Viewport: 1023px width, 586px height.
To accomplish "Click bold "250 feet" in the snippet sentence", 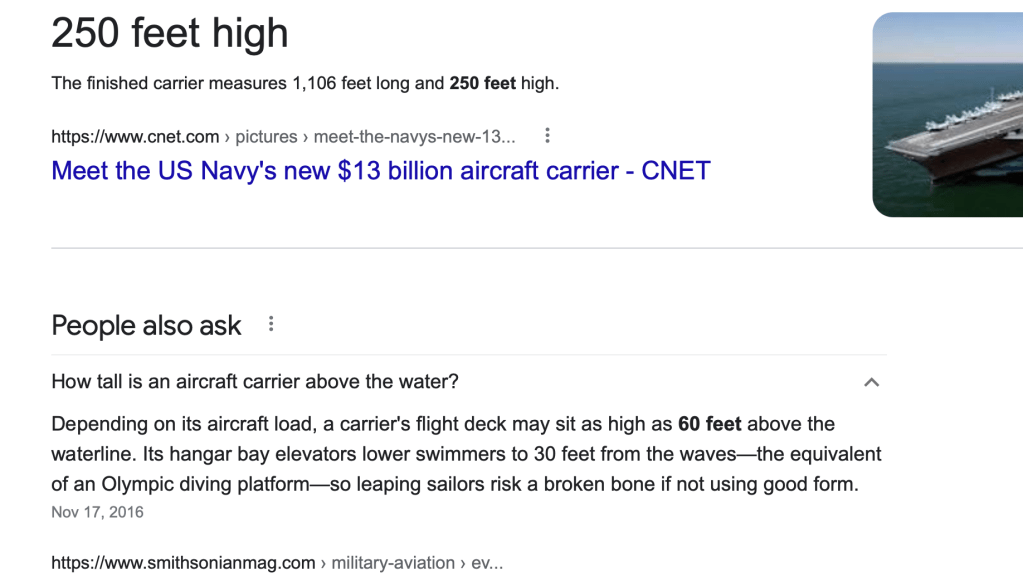I will 482,83.
